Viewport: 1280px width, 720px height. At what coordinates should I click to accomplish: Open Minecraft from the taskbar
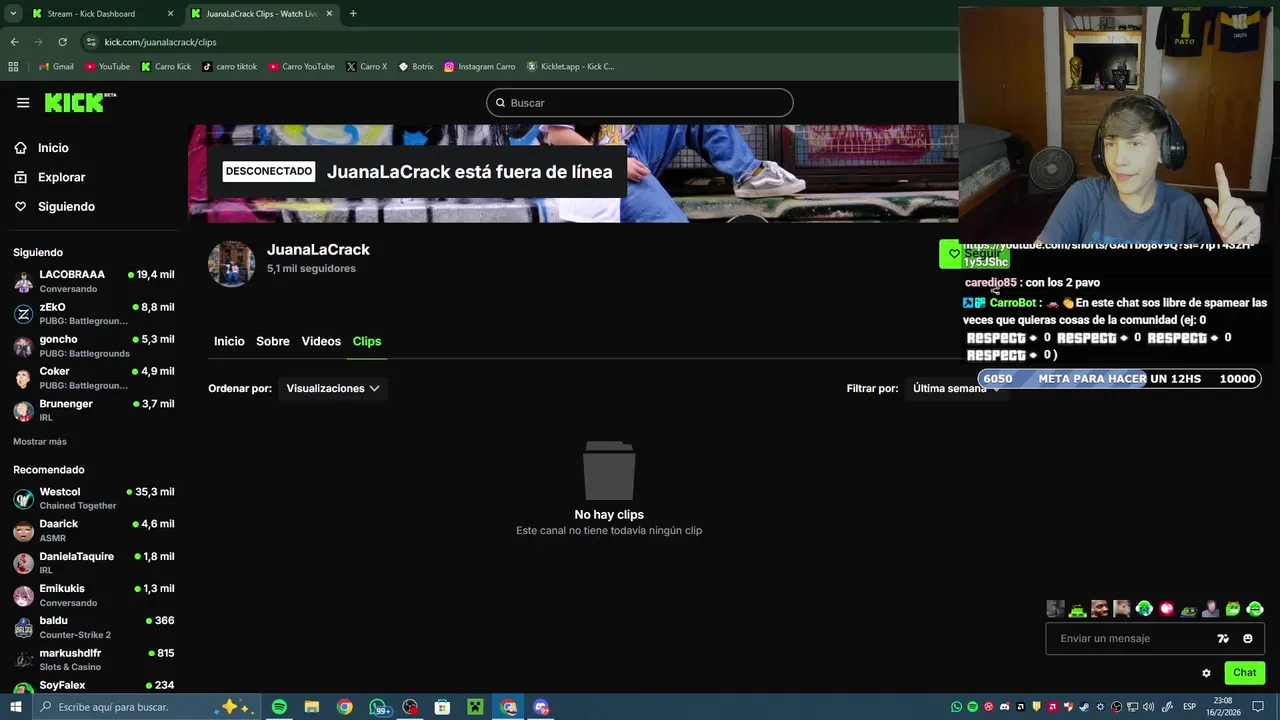[x=475, y=707]
